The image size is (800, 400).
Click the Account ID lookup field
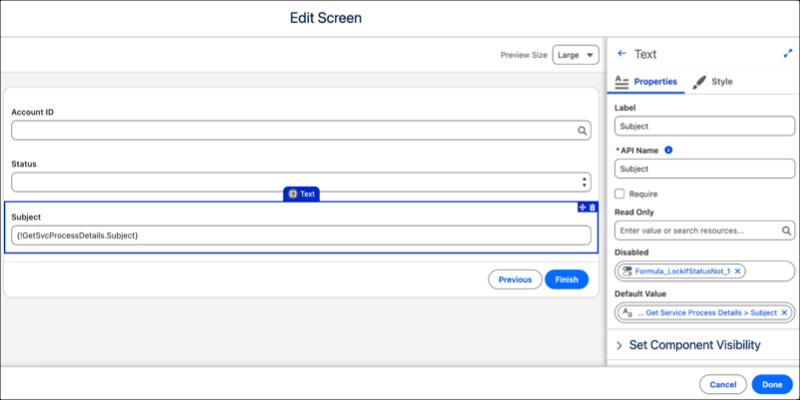[301, 131]
